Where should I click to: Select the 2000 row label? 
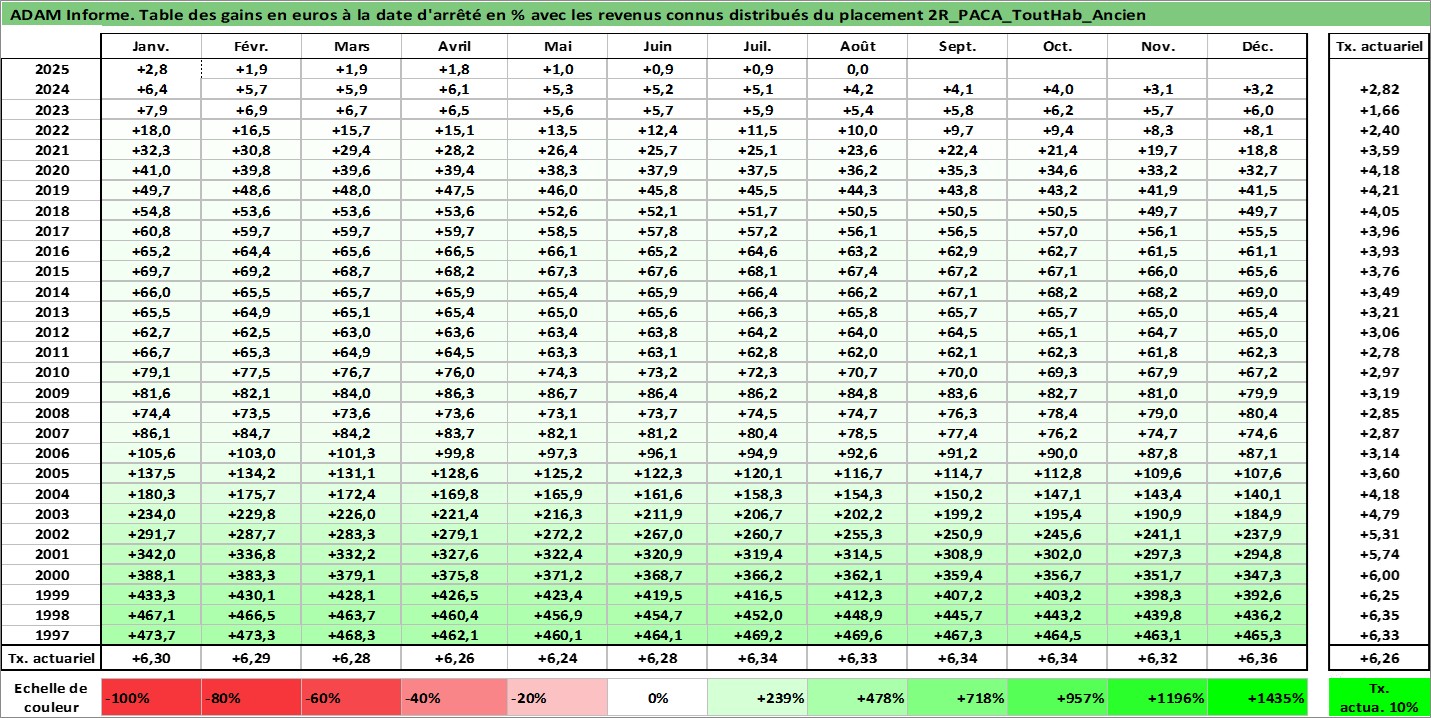(x=51, y=575)
